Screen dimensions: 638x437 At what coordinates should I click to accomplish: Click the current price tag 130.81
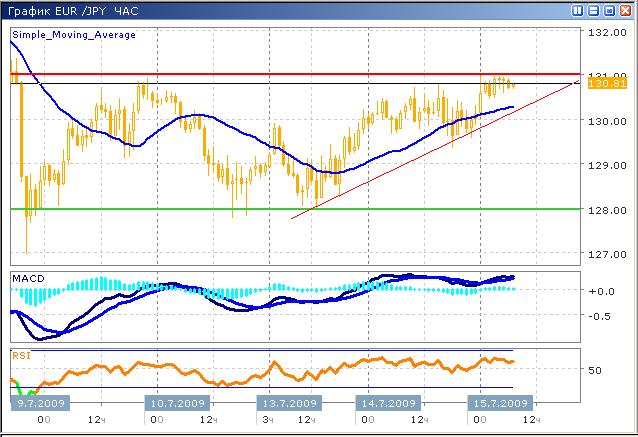coord(607,84)
